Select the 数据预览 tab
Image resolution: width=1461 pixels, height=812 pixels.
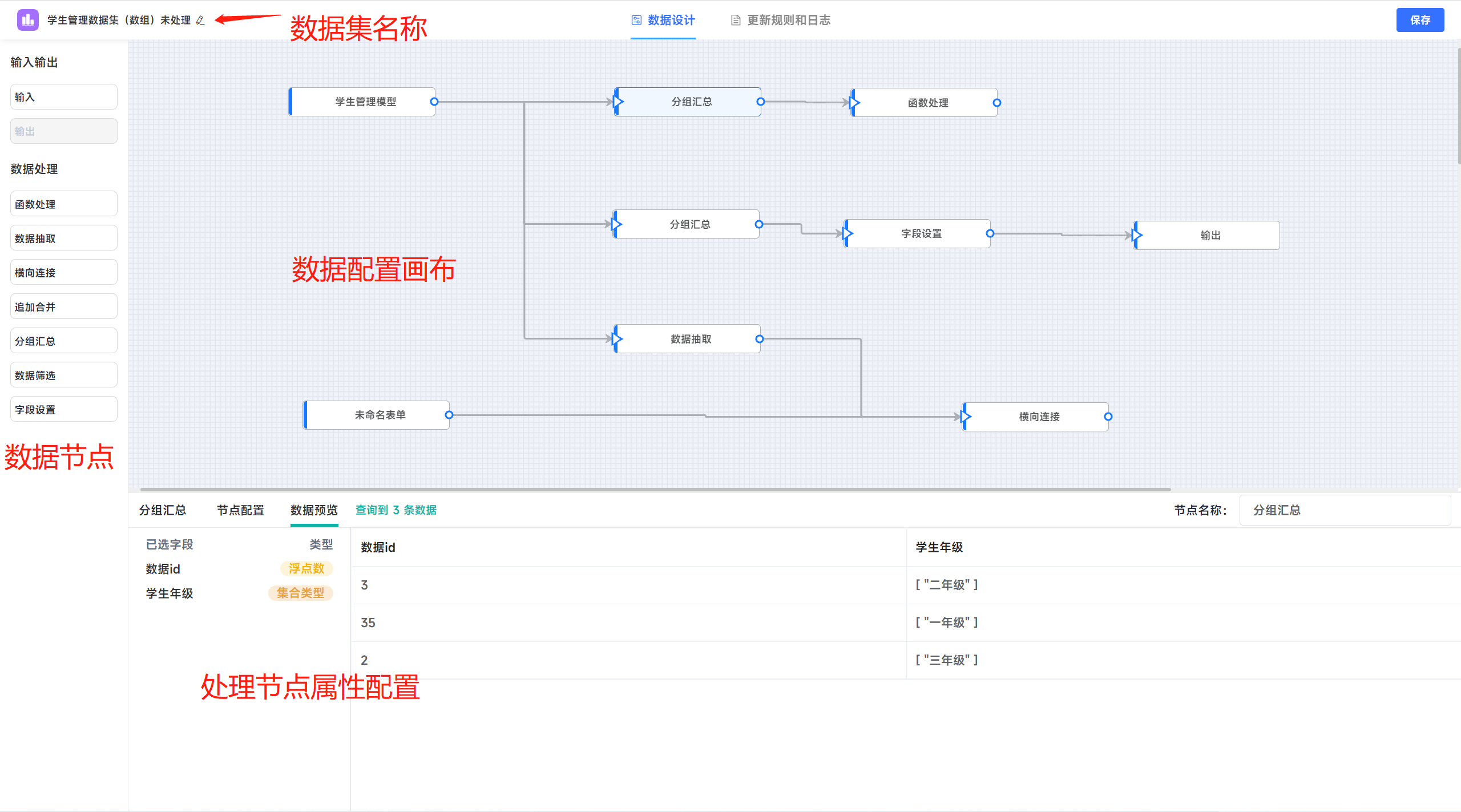[x=314, y=510]
